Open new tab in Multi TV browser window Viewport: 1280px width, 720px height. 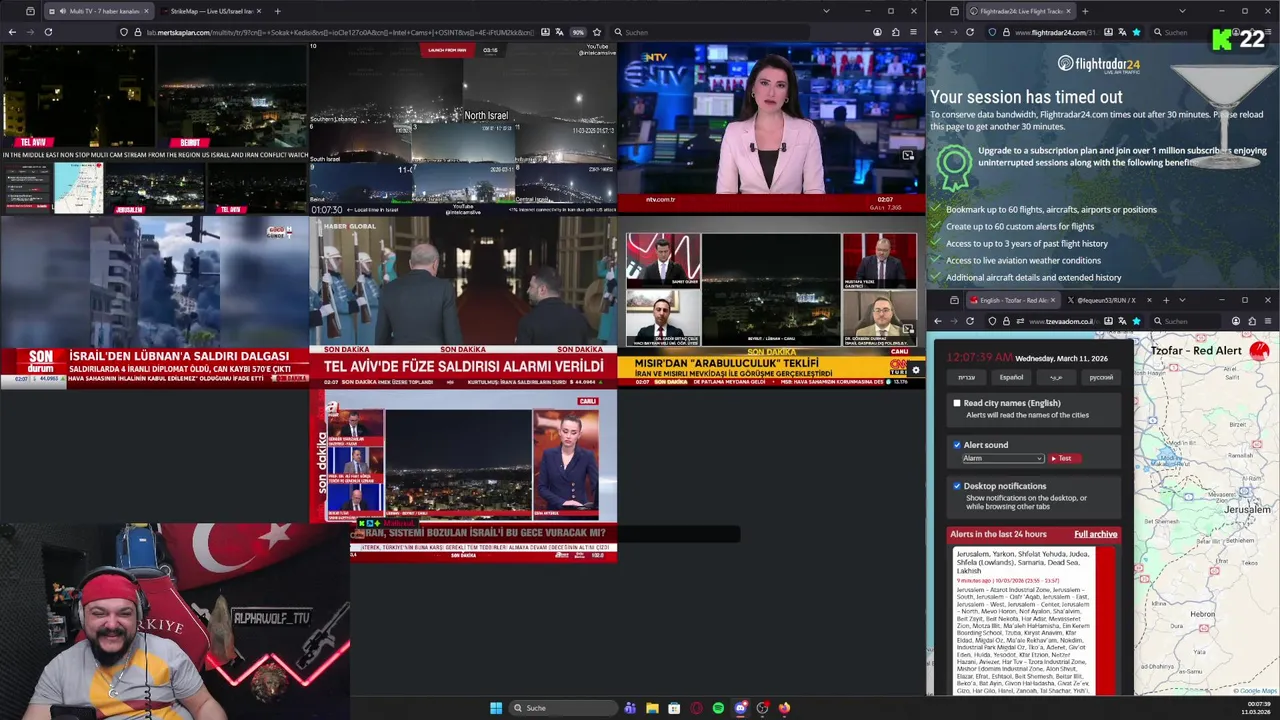click(277, 11)
